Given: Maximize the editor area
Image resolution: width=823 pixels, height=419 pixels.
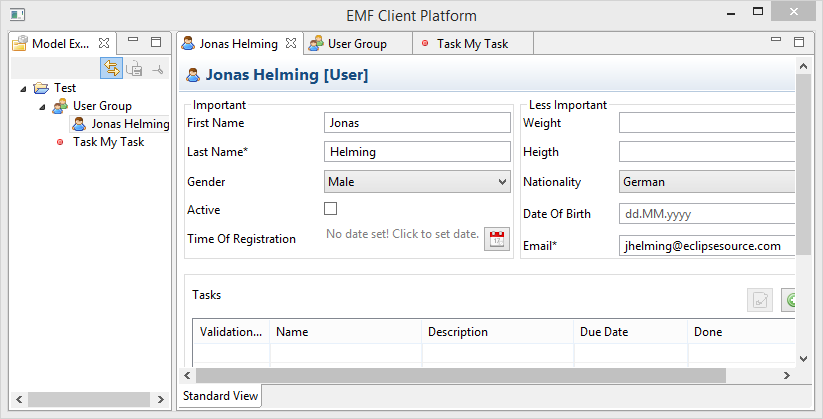Looking at the screenshot, I should click(x=799, y=42).
